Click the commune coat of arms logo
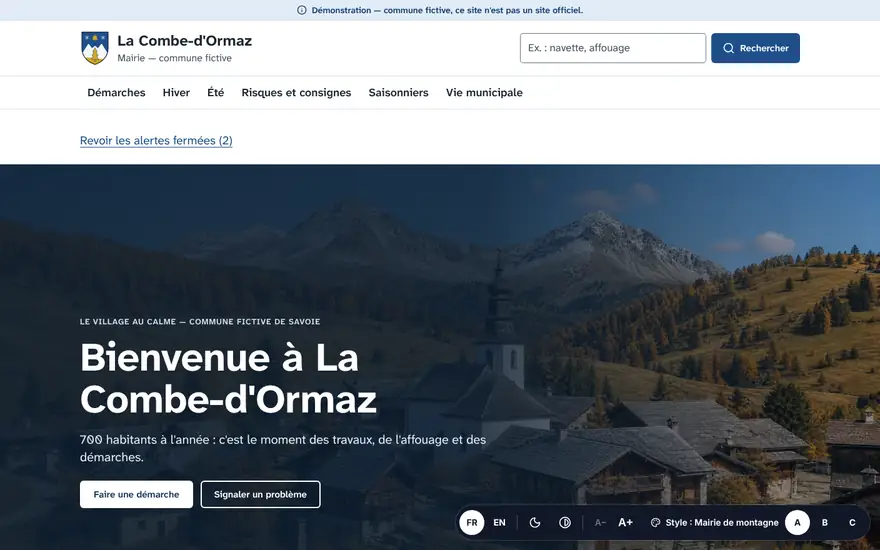The width and height of the screenshot is (880, 550). 95,48
